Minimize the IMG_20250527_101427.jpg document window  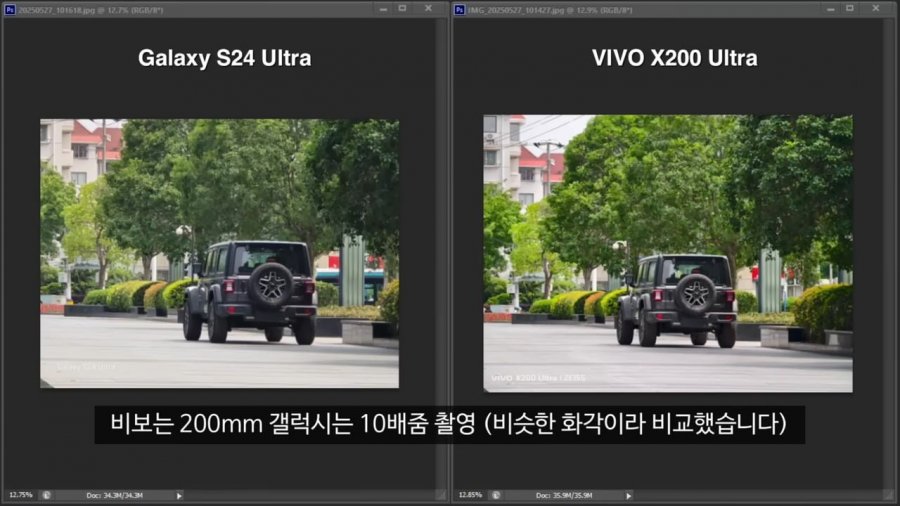(831, 9)
